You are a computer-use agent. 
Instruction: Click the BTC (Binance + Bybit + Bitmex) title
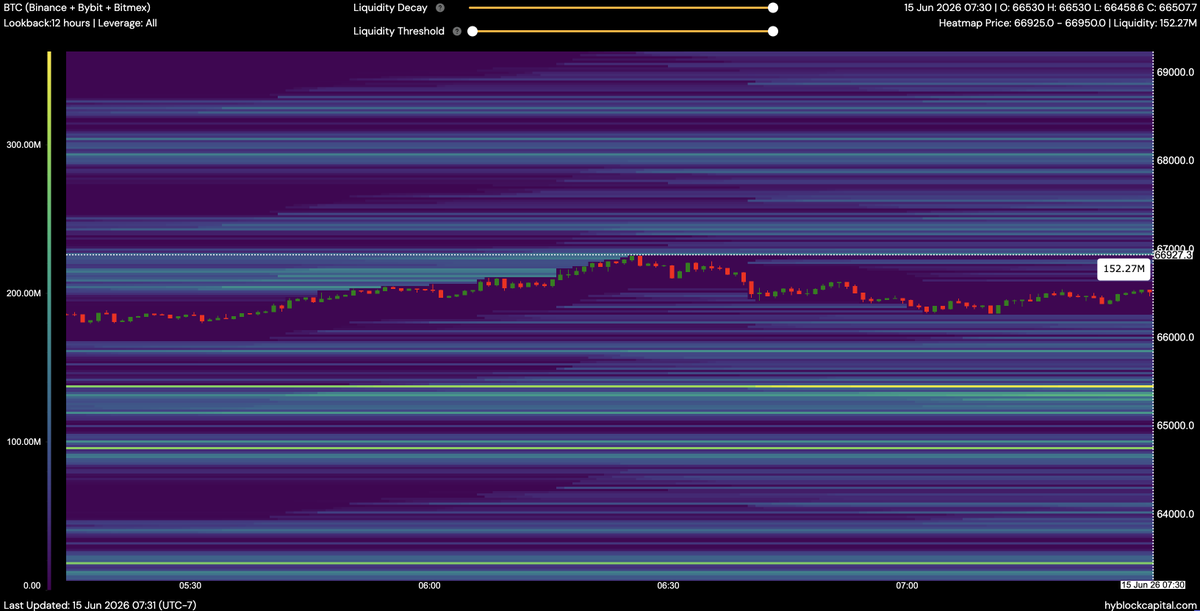click(77, 8)
